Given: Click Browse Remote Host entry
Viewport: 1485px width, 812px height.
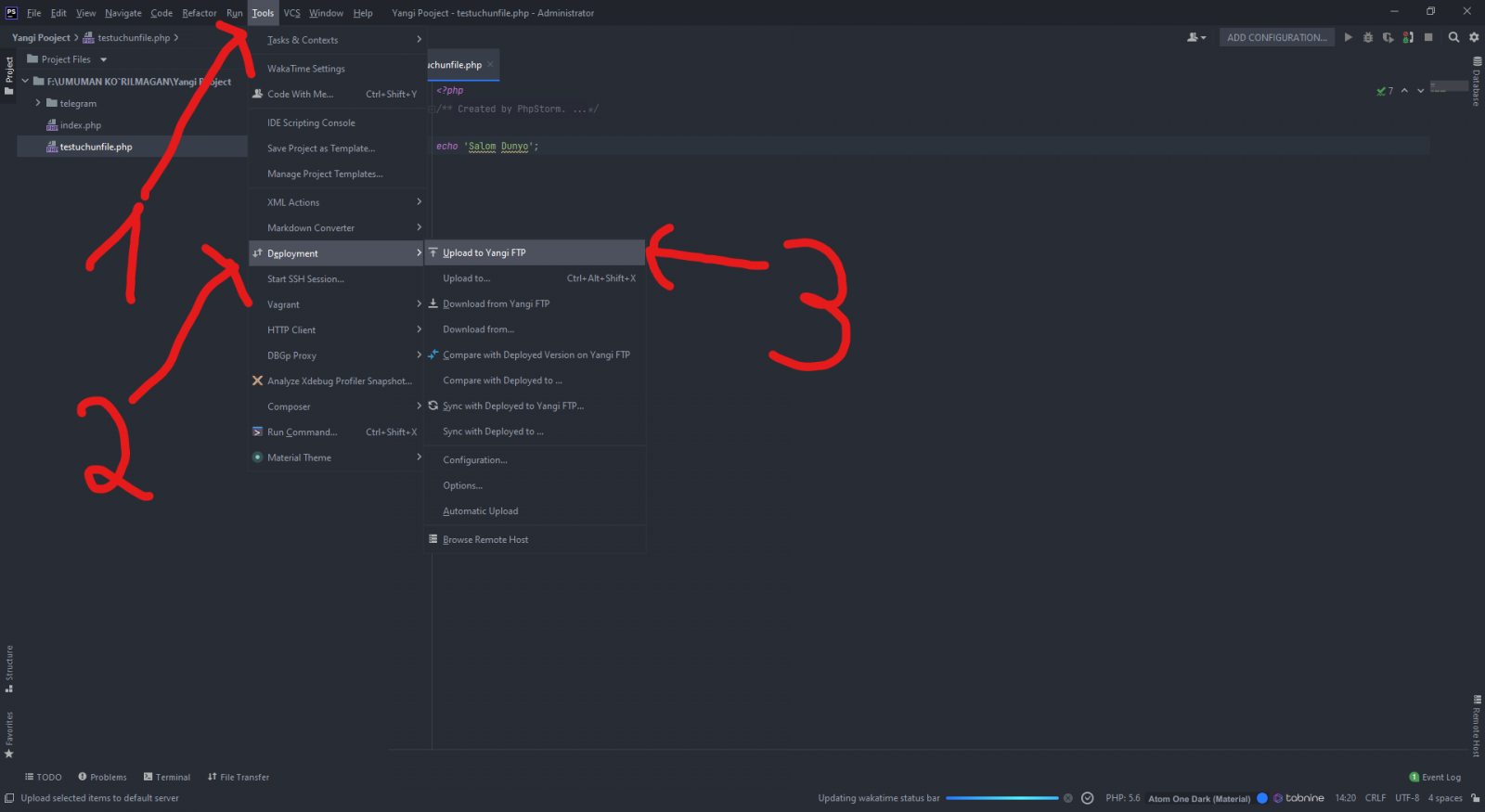Looking at the screenshot, I should 535,539.
